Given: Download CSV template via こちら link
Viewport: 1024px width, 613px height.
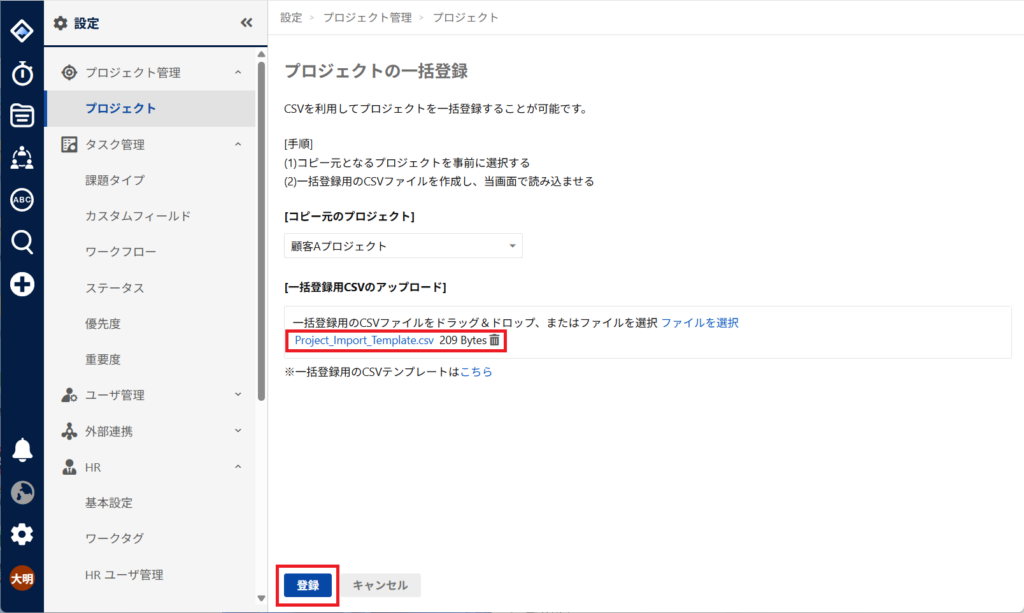Looking at the screenshot, I should [476, 372].
